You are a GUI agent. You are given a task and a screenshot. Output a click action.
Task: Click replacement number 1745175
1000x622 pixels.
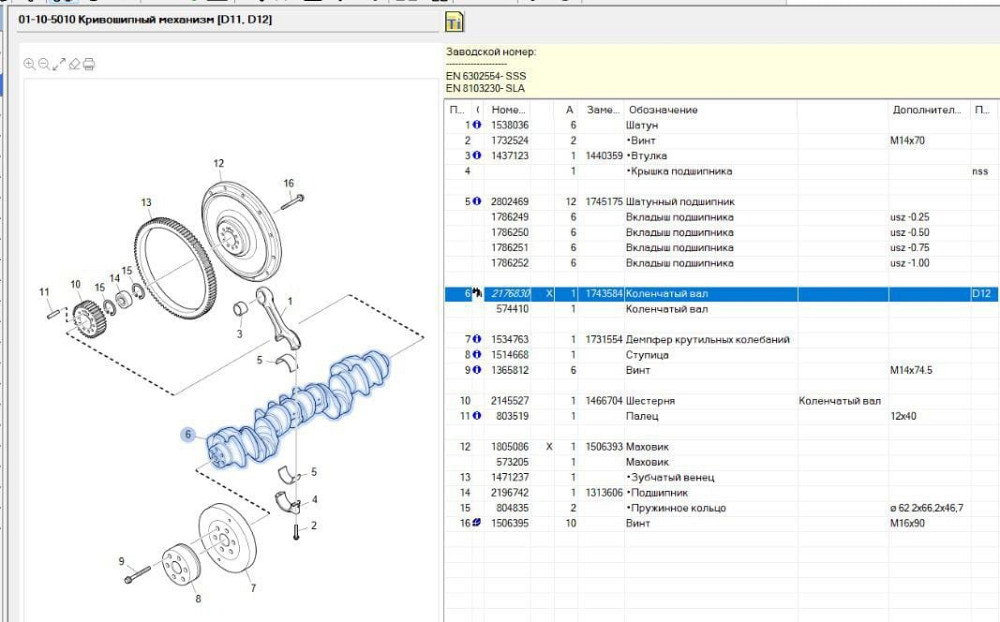604,202
